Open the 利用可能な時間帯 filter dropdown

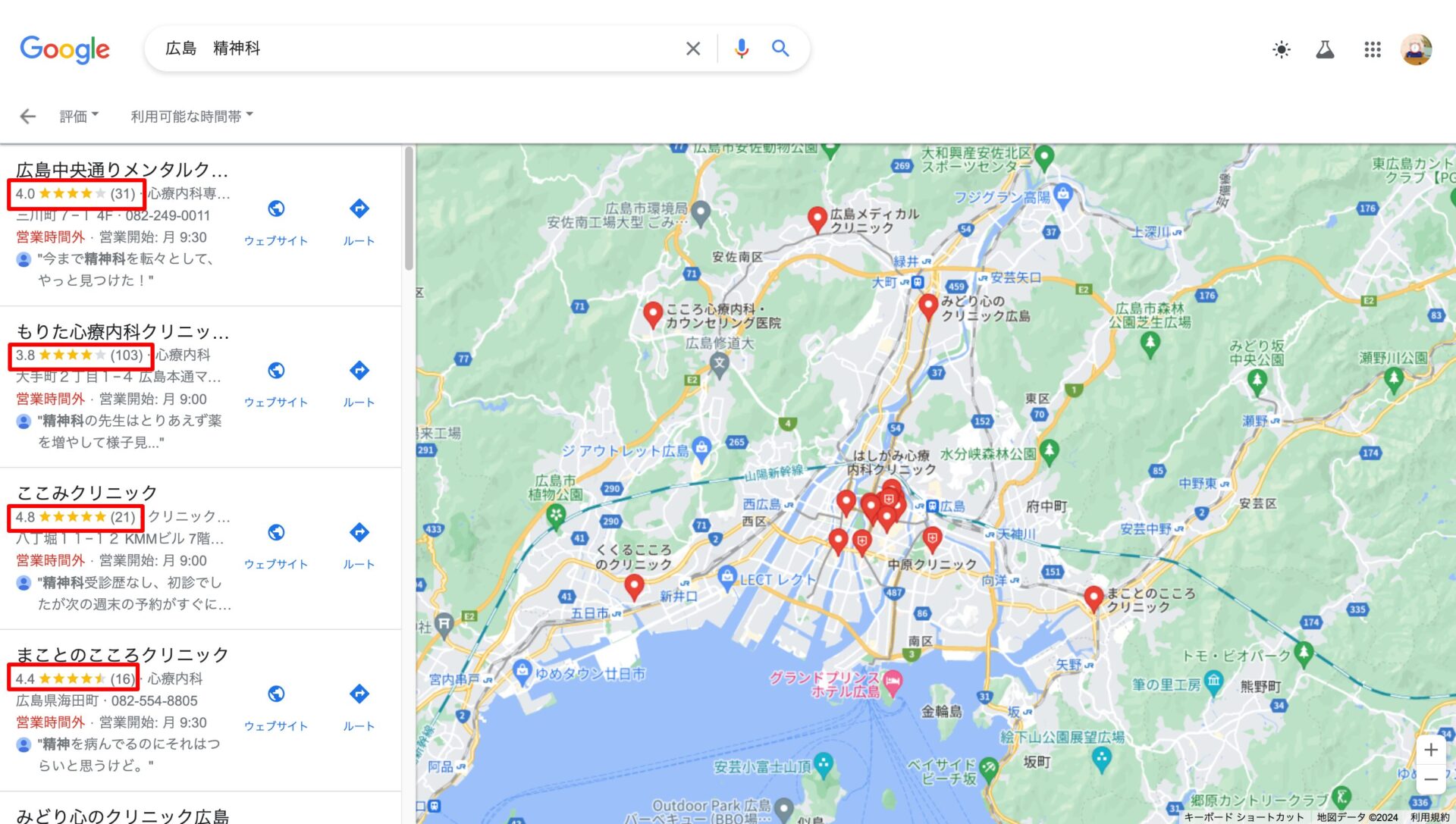(x=192, y=116)
